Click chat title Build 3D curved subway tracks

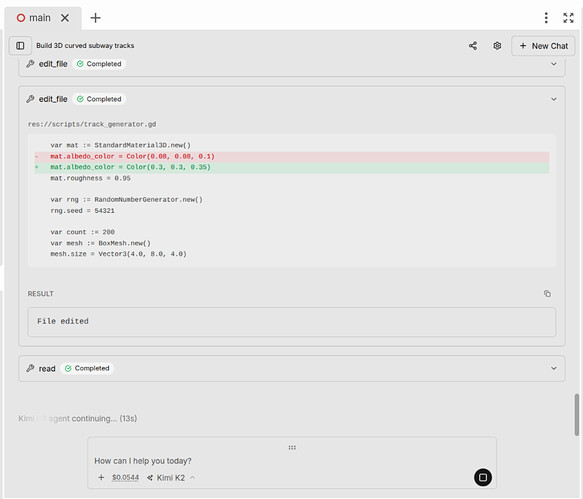click(x=85, y=46)
